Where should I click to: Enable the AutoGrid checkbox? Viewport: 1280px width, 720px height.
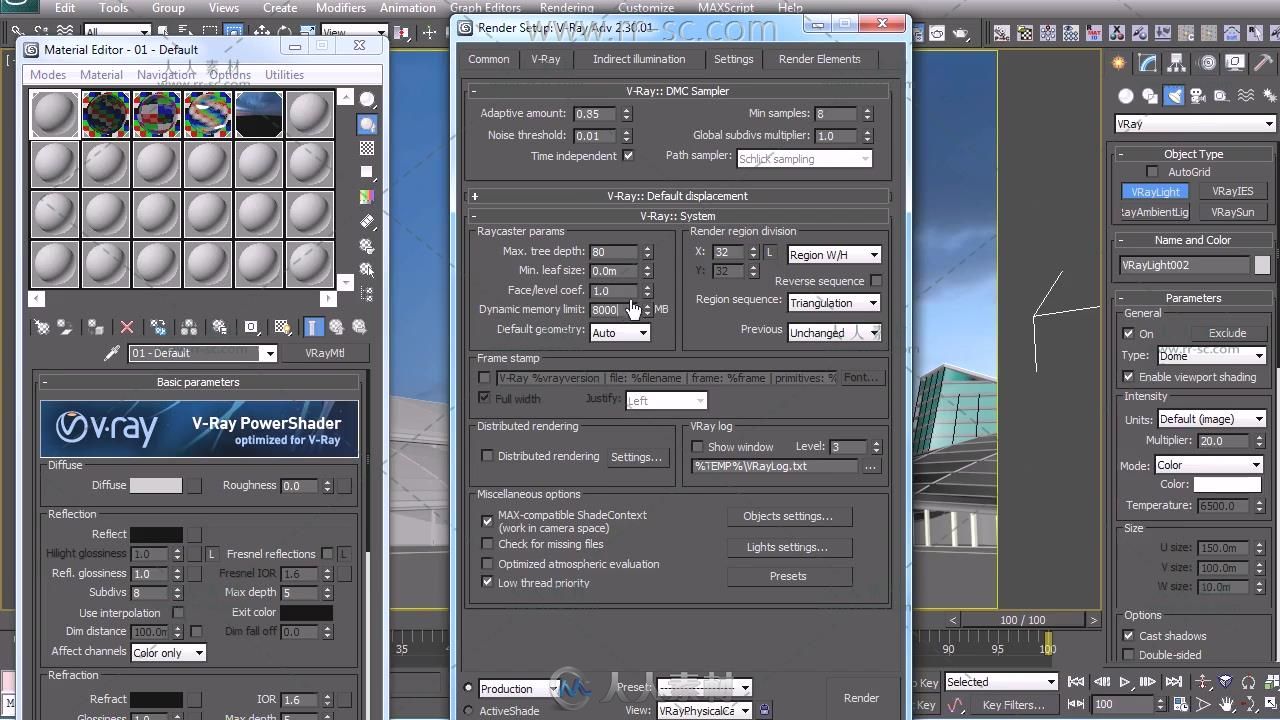pos(1152,172)
